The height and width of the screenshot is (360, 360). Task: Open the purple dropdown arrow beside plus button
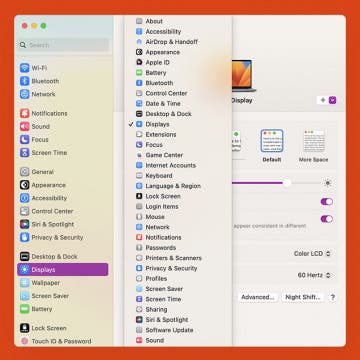332,100
